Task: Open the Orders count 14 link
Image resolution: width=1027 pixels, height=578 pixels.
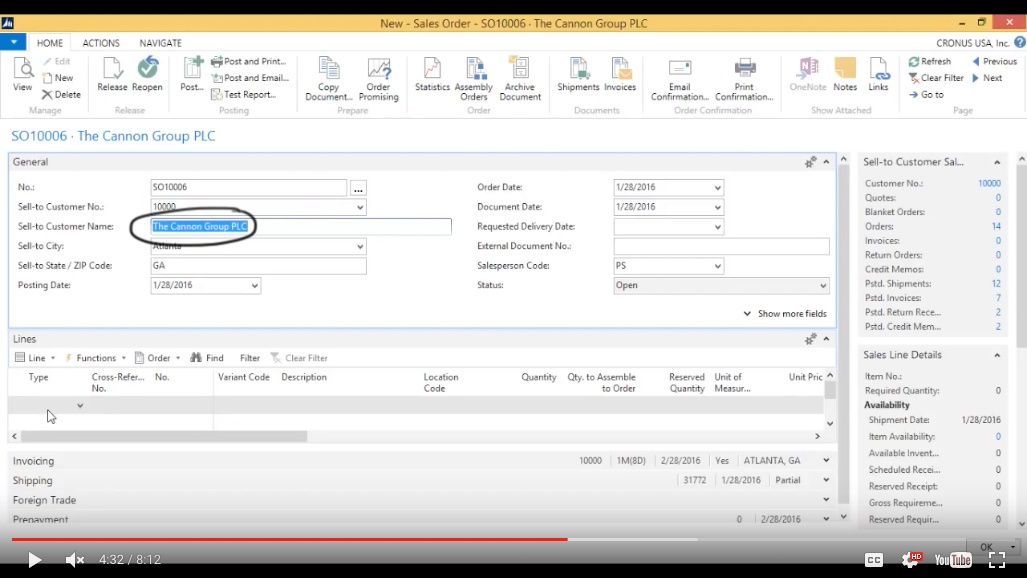Action: [x=996, y=226]
